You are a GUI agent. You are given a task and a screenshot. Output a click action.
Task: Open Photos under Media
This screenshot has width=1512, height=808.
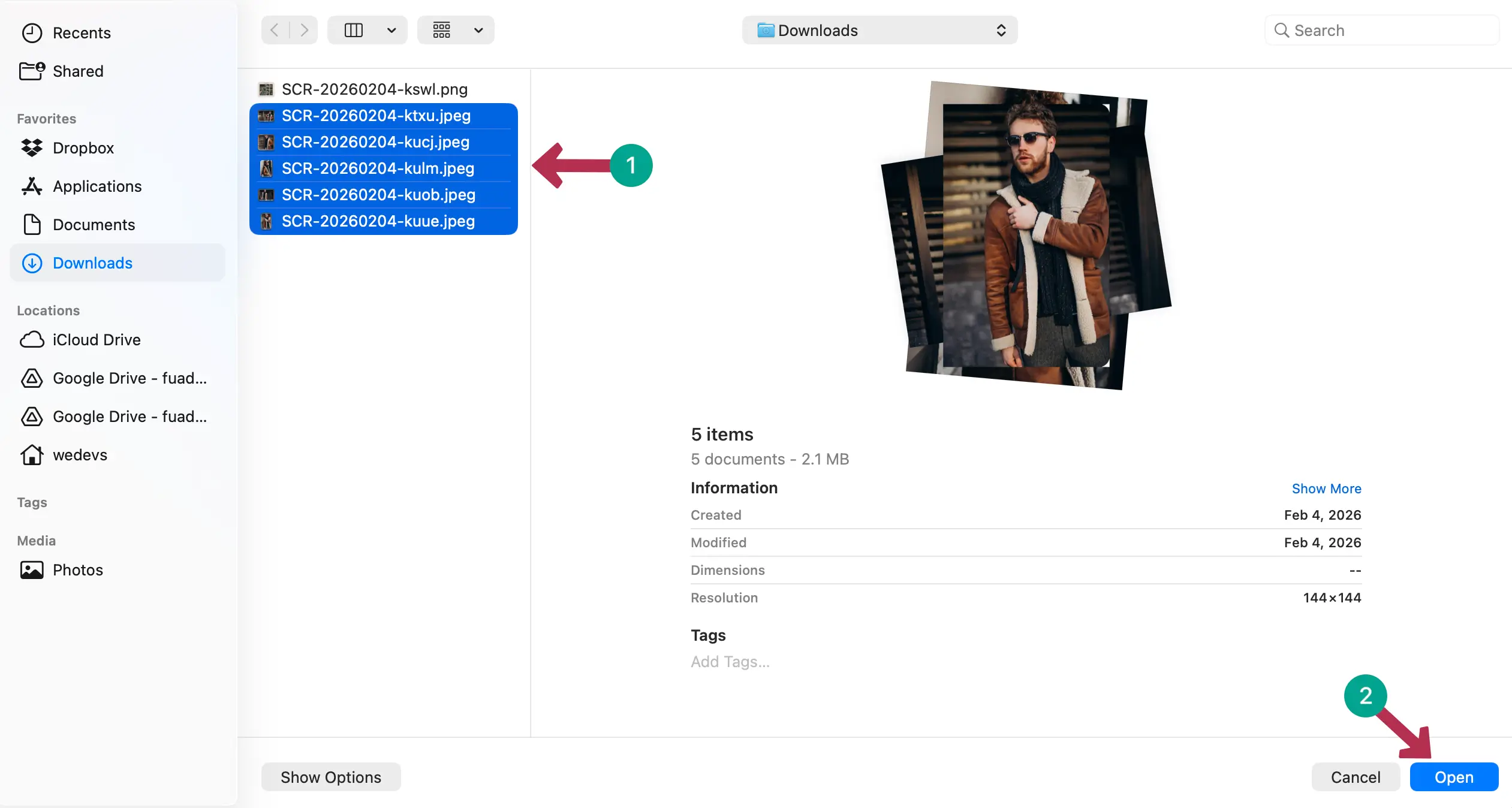tap(78, 570)
